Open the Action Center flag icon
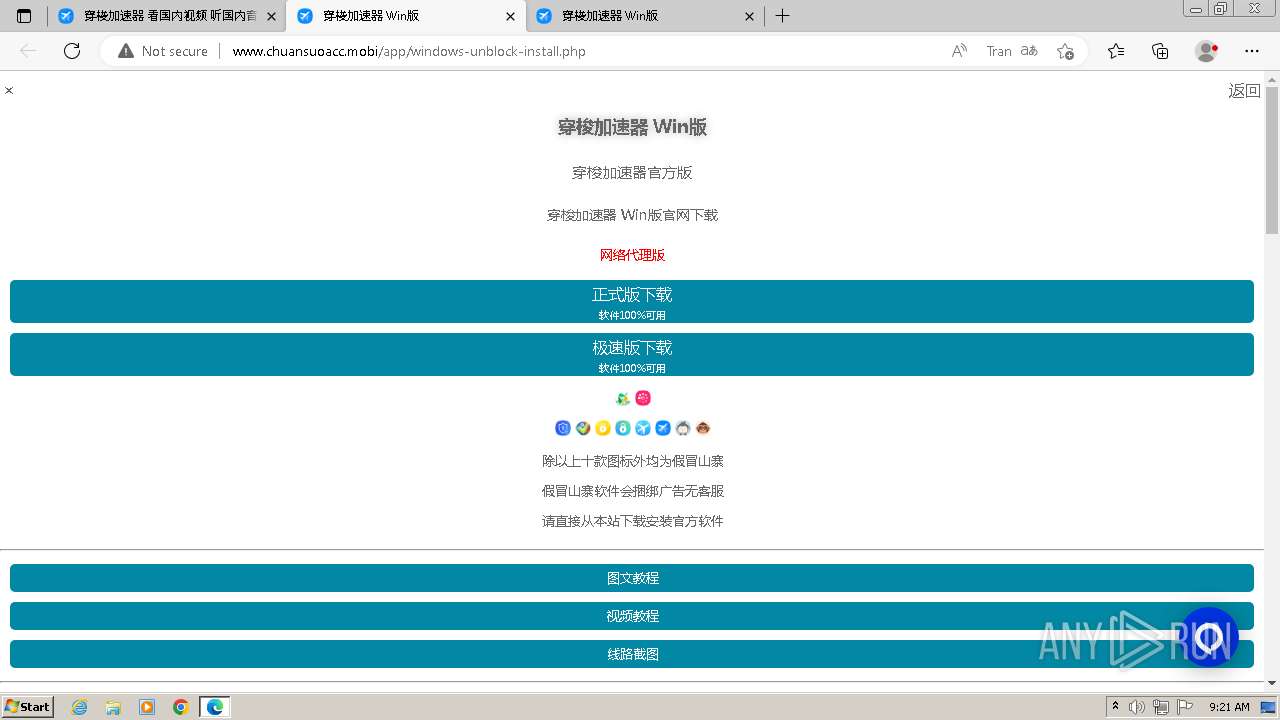The width and height of the screenshot is (1280, 720). point(1185,707)
